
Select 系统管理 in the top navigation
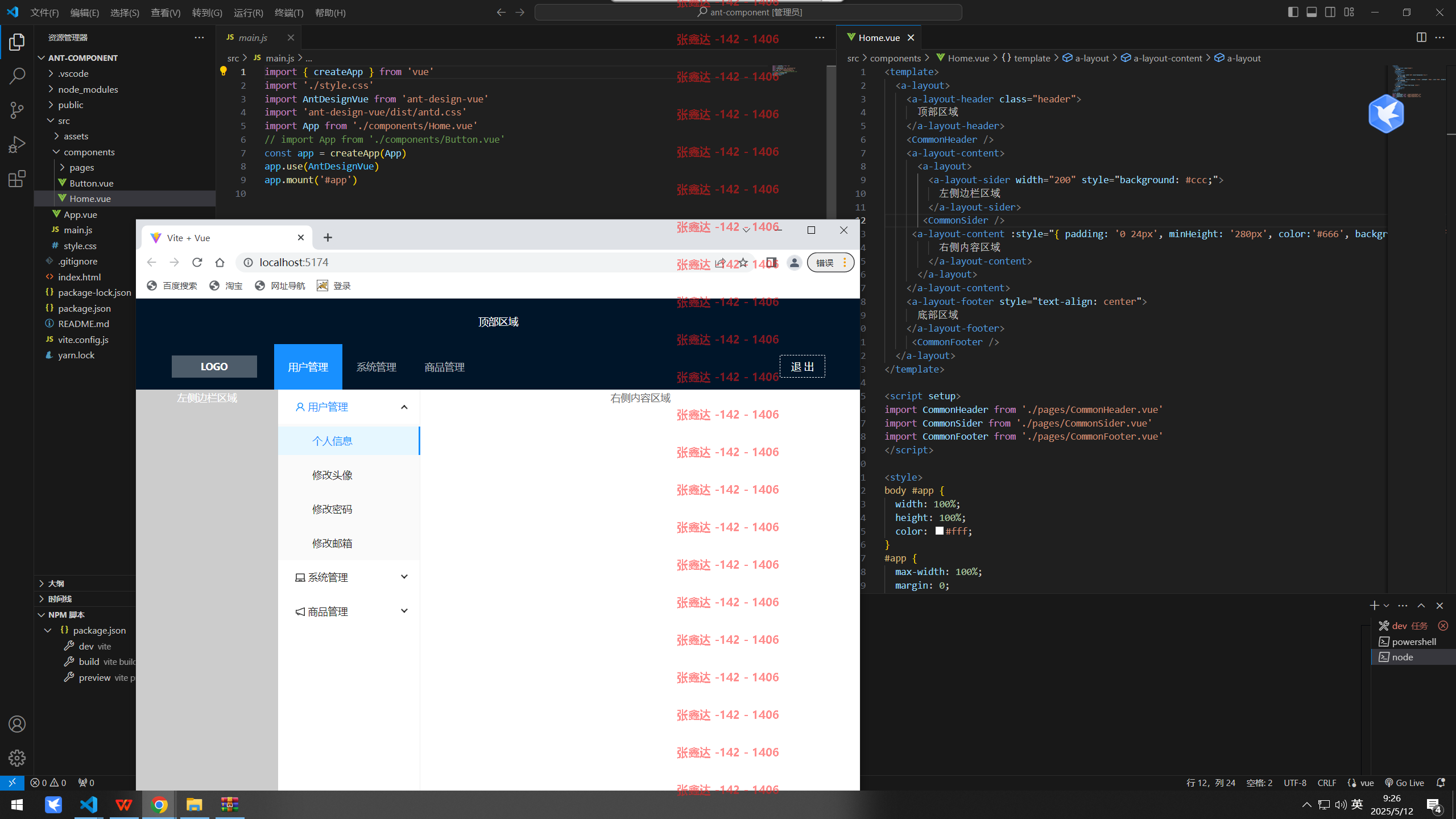click(x=376, y=367)
